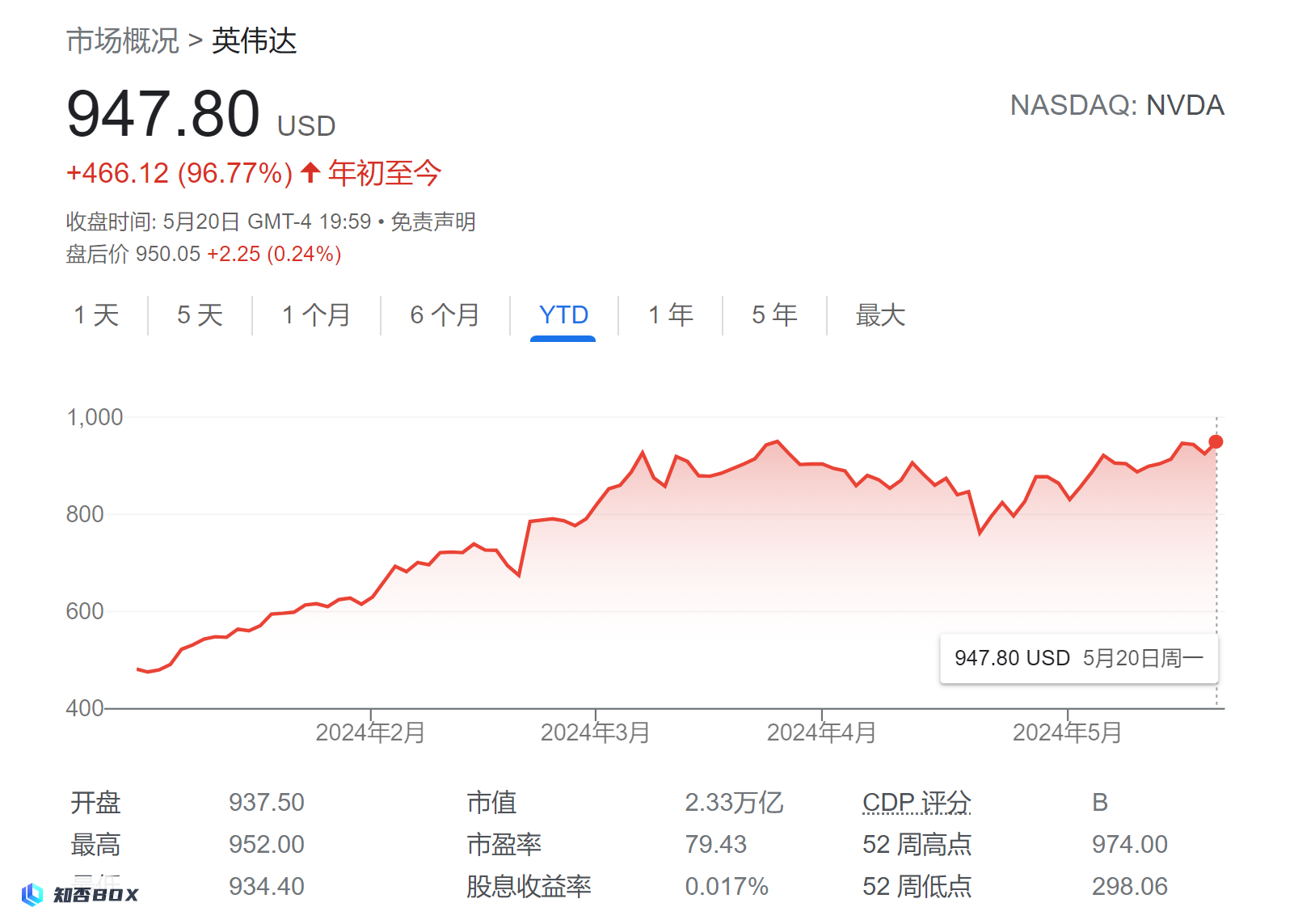Image resolution: width=1315 pixels, height=924 pixels.
Task: Select the 1 天 time range tab
Action: (96, 314)
